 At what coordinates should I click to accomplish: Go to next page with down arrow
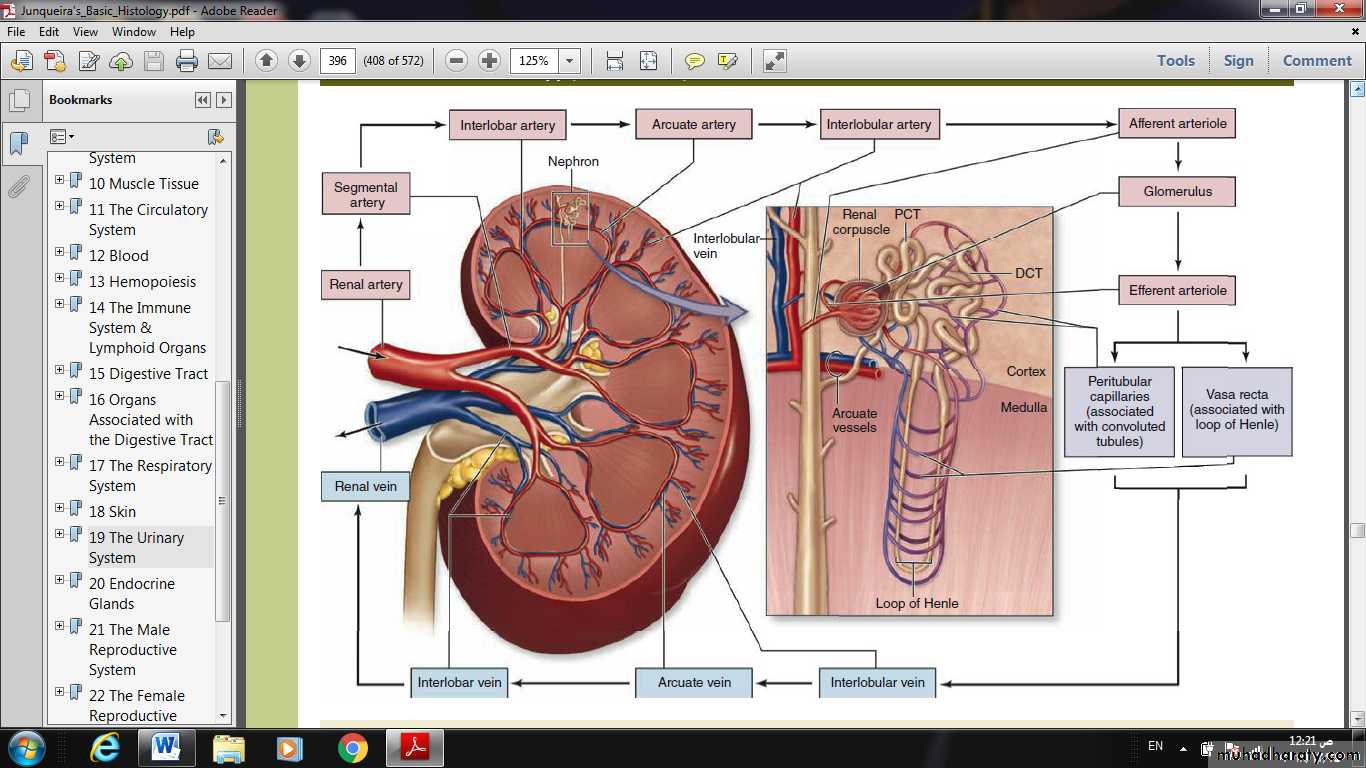[299, 61]
